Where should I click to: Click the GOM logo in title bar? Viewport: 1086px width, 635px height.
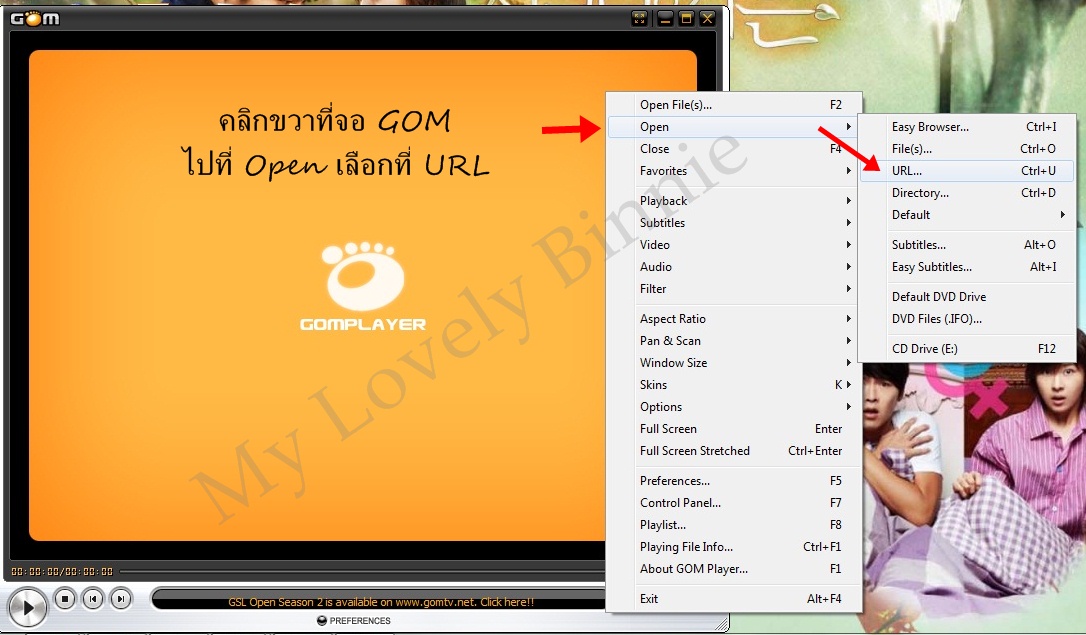coord(35,19)
